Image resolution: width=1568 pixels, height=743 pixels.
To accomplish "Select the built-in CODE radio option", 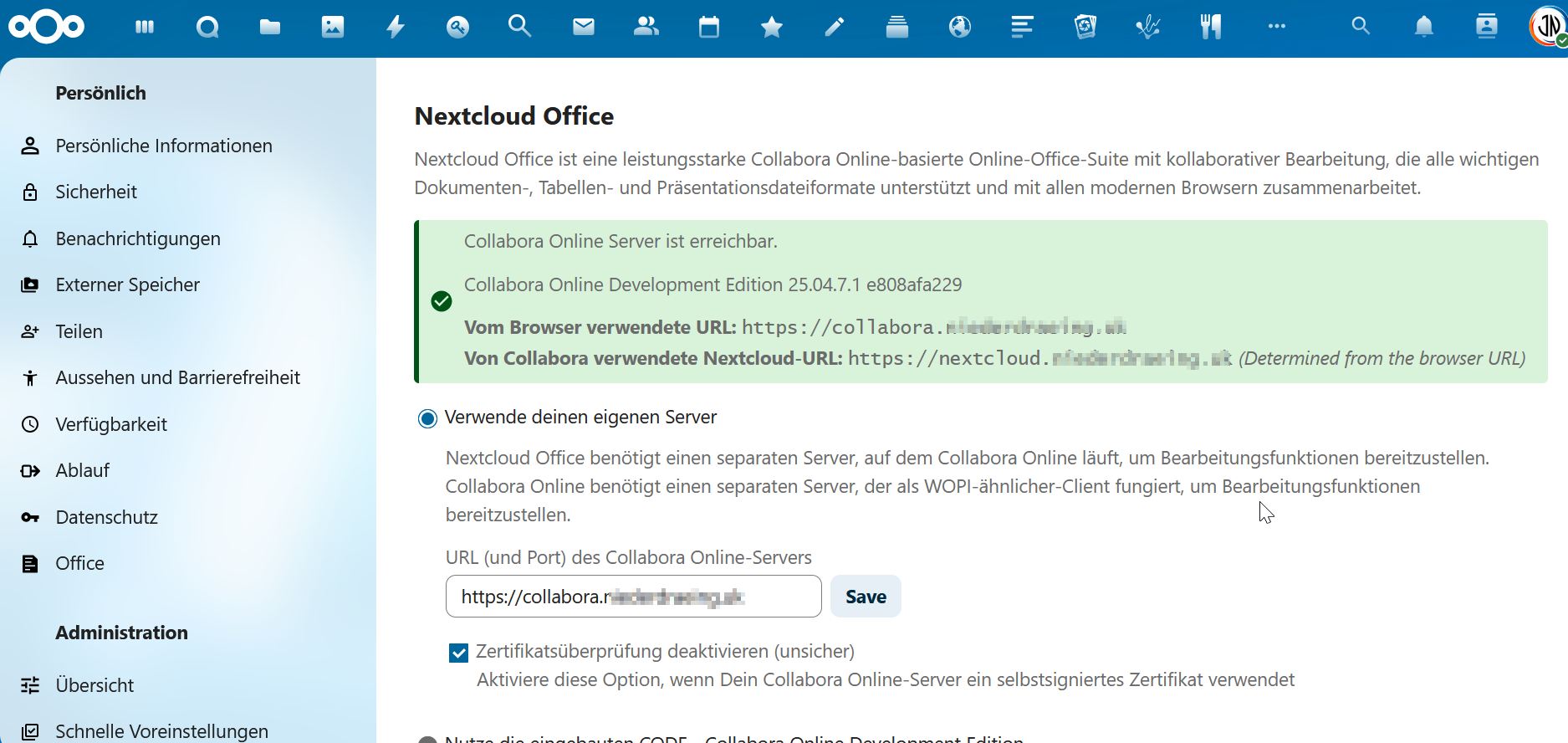I will [x=427, y=740].
